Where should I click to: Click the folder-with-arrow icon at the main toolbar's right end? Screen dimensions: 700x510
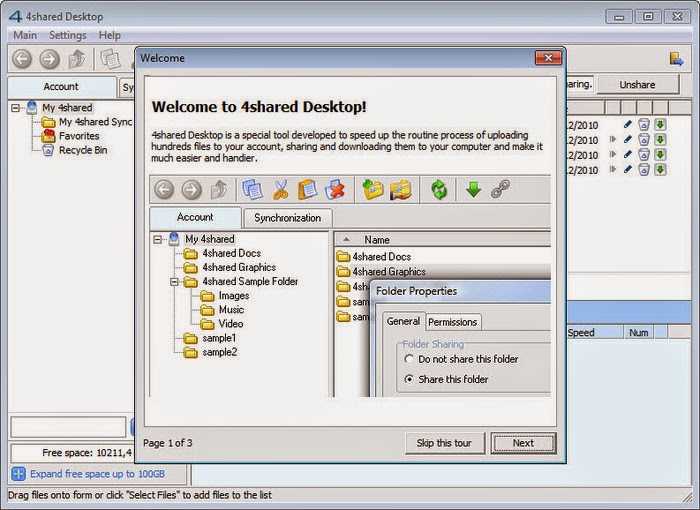point(676,59)
